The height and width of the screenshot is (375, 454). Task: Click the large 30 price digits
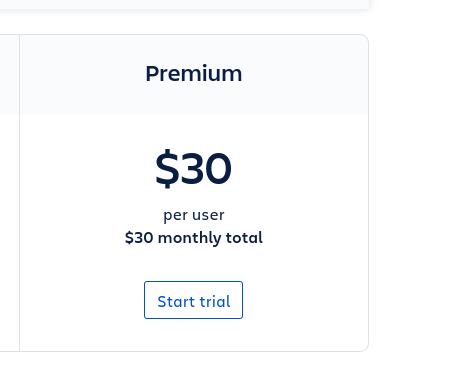coord(206,168)
